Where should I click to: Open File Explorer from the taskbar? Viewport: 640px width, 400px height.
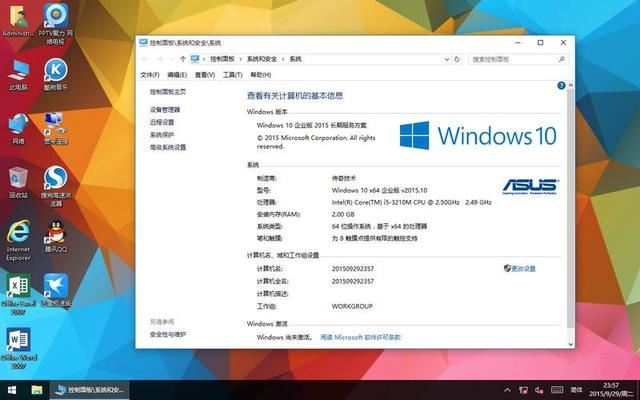click(x=37, y=389)
